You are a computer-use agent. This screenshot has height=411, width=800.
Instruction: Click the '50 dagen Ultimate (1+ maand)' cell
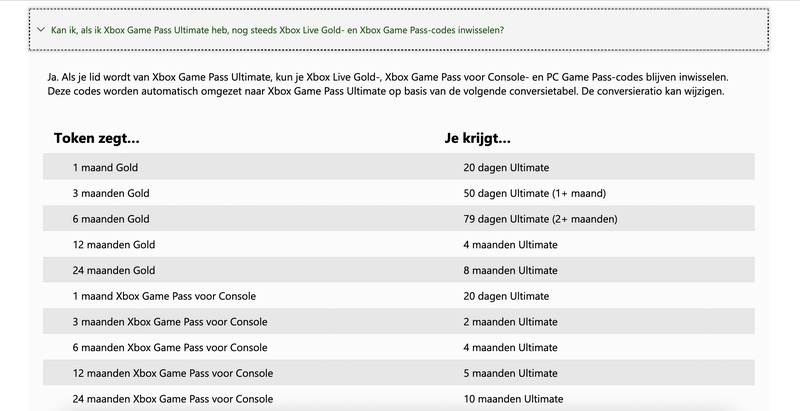[x=535, y=193]
